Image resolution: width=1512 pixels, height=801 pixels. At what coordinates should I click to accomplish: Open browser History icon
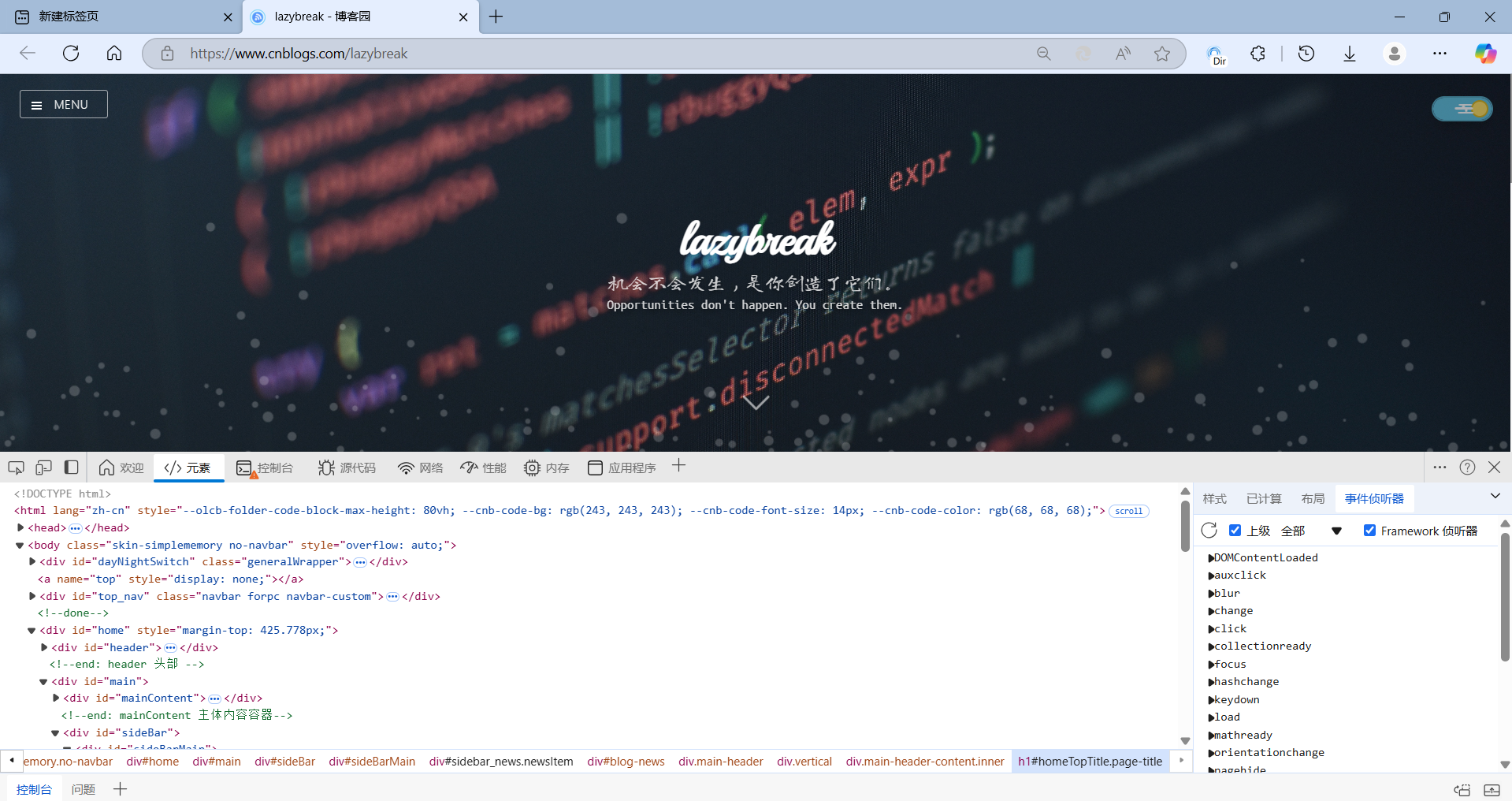click(1306, 53)
